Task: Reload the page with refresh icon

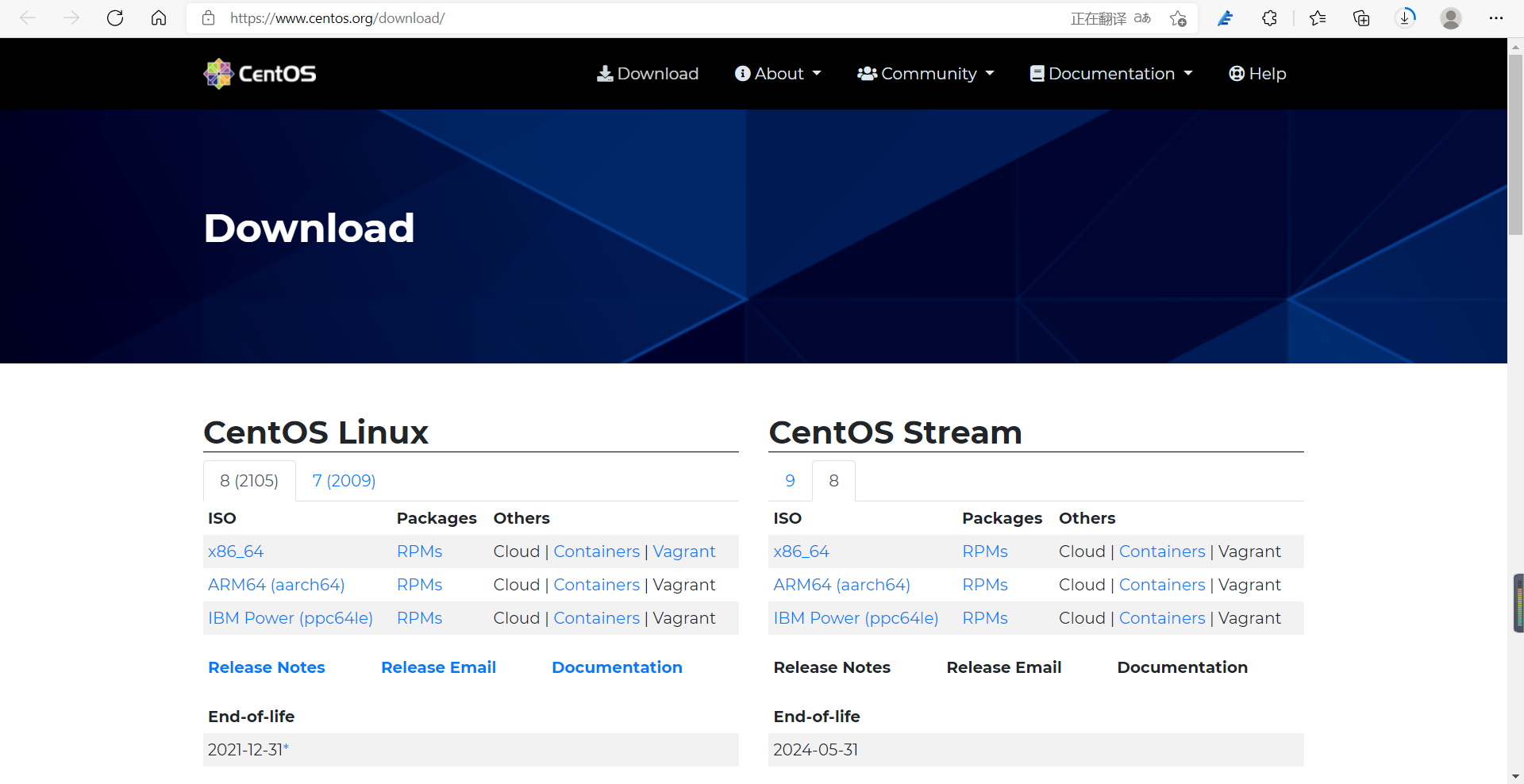Action: 115,17
